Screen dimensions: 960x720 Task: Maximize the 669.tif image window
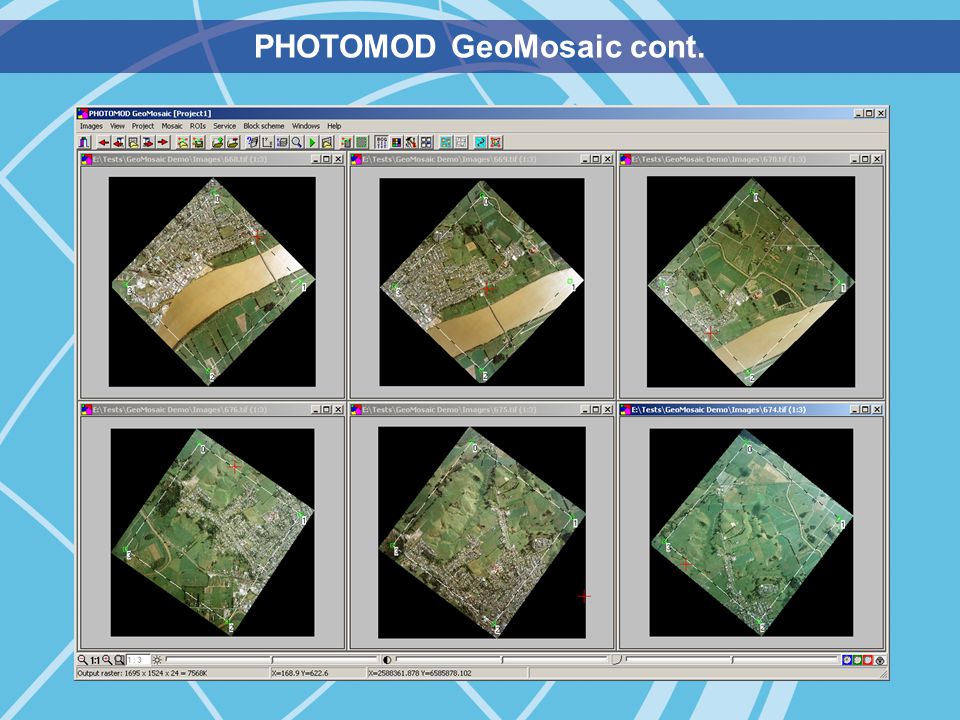596,159
